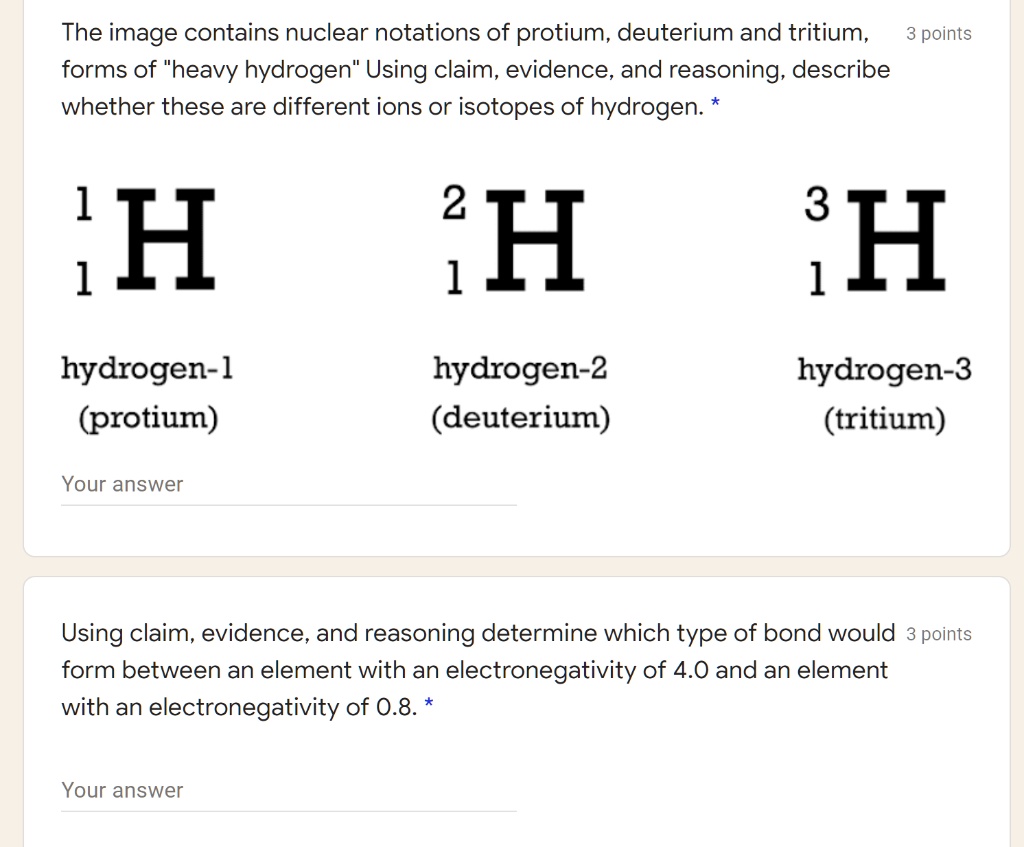
Task: Select the hydrogen-3 (tritium) caption text
Action: click(x=884, y=392)
